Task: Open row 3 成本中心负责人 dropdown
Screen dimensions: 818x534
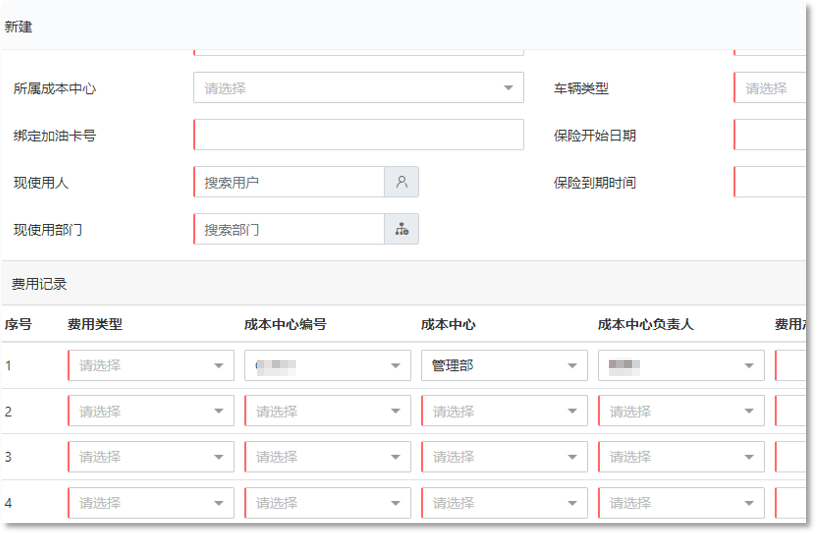Action: tap(681, 457)
